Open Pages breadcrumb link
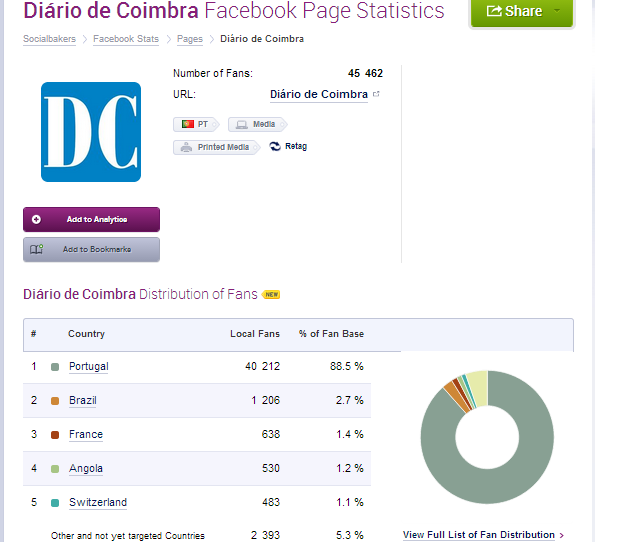Viewport: 640px width, 542px height. [189, 39]
